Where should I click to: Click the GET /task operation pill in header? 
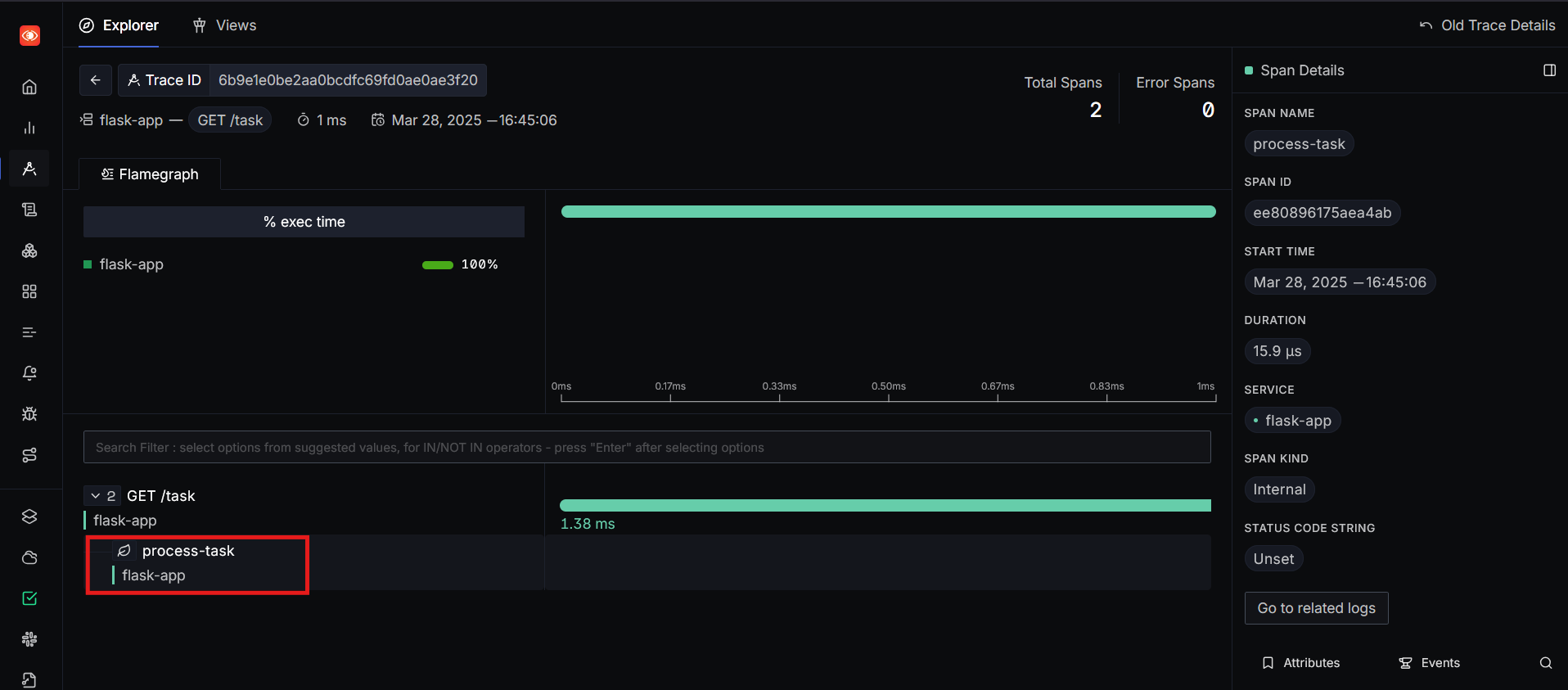coord(230,120)
